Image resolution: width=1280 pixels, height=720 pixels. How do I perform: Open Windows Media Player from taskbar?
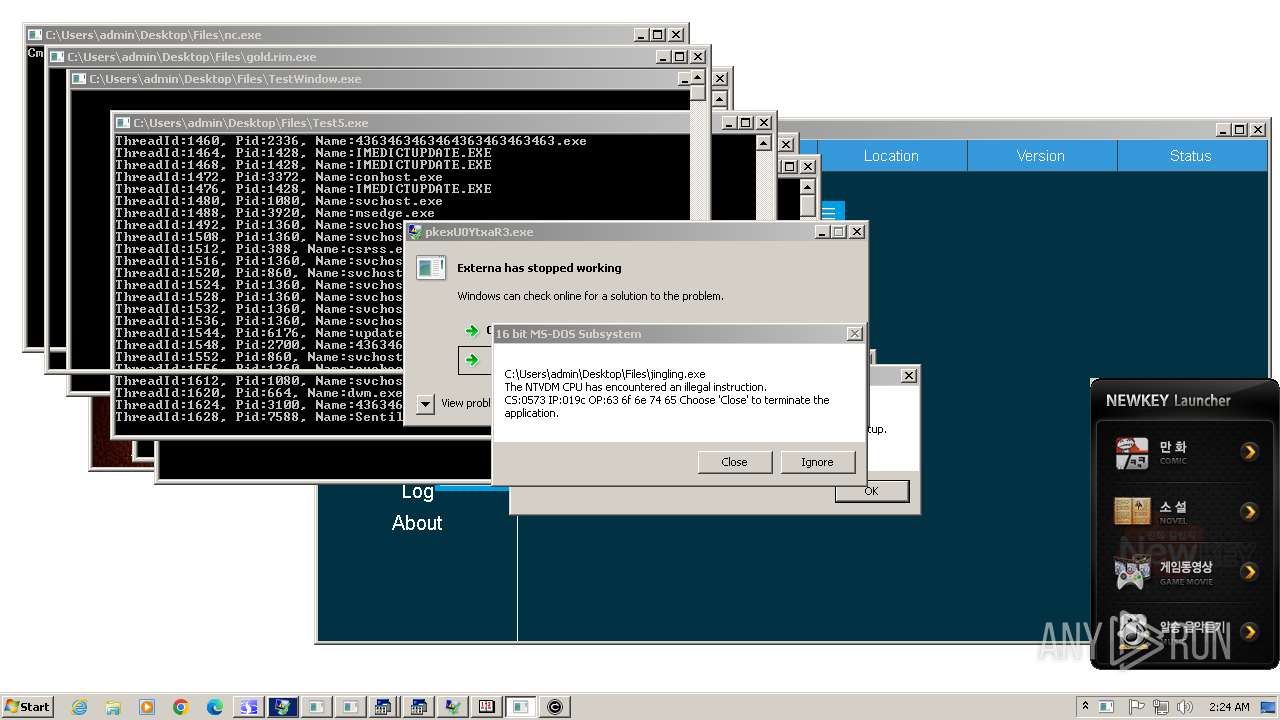pyautogui.click(x=147, y=707)
